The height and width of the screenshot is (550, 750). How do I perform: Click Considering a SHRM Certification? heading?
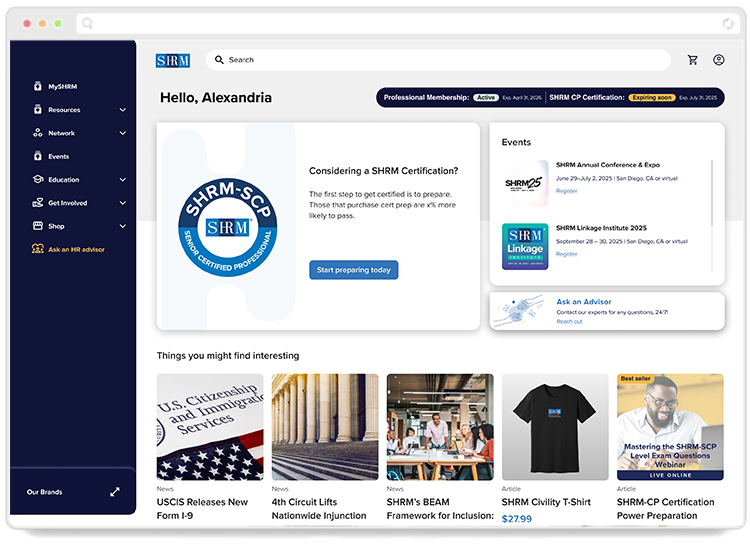384,171
